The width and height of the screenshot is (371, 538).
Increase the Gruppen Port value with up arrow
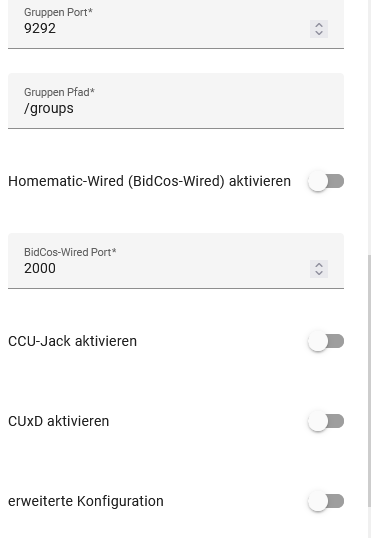coord(319,25)
